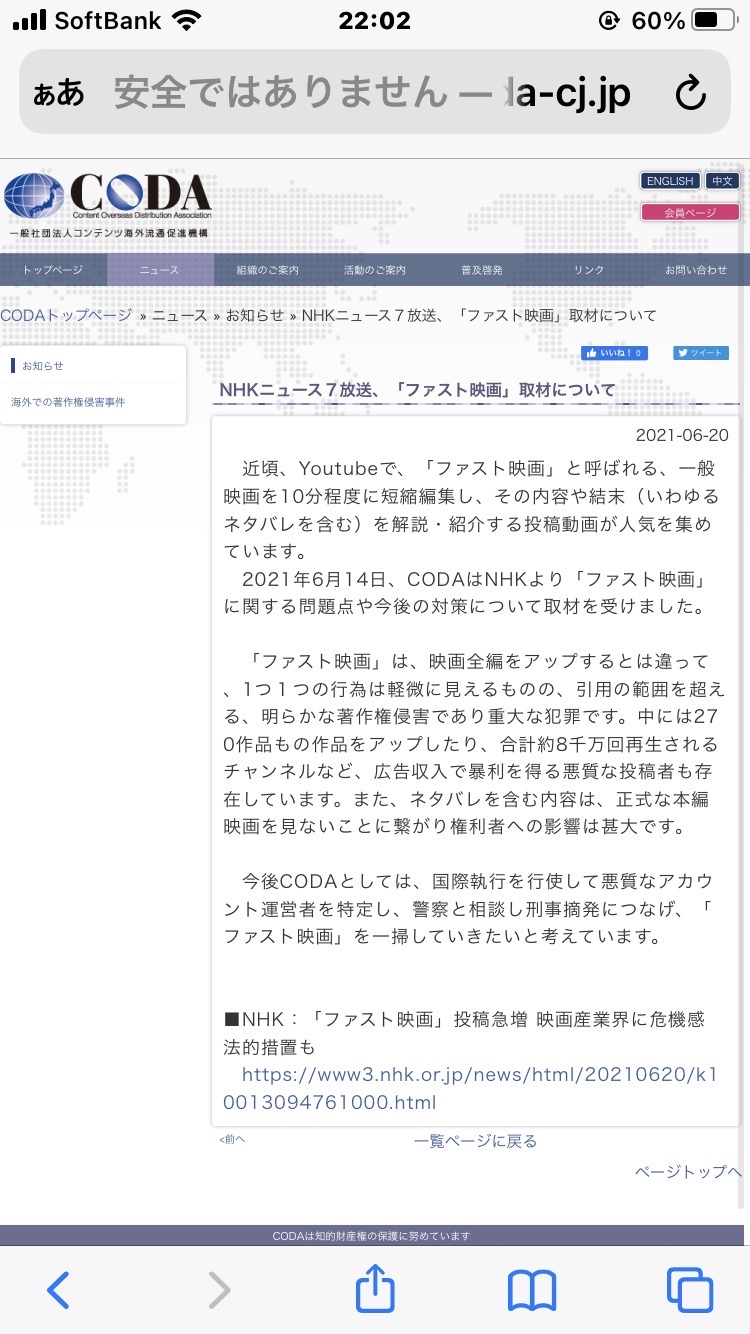This screenshot has height=1334, width=750.
Task: Click the お知らせ breadcrumb link
Action: tap(255, 315)
